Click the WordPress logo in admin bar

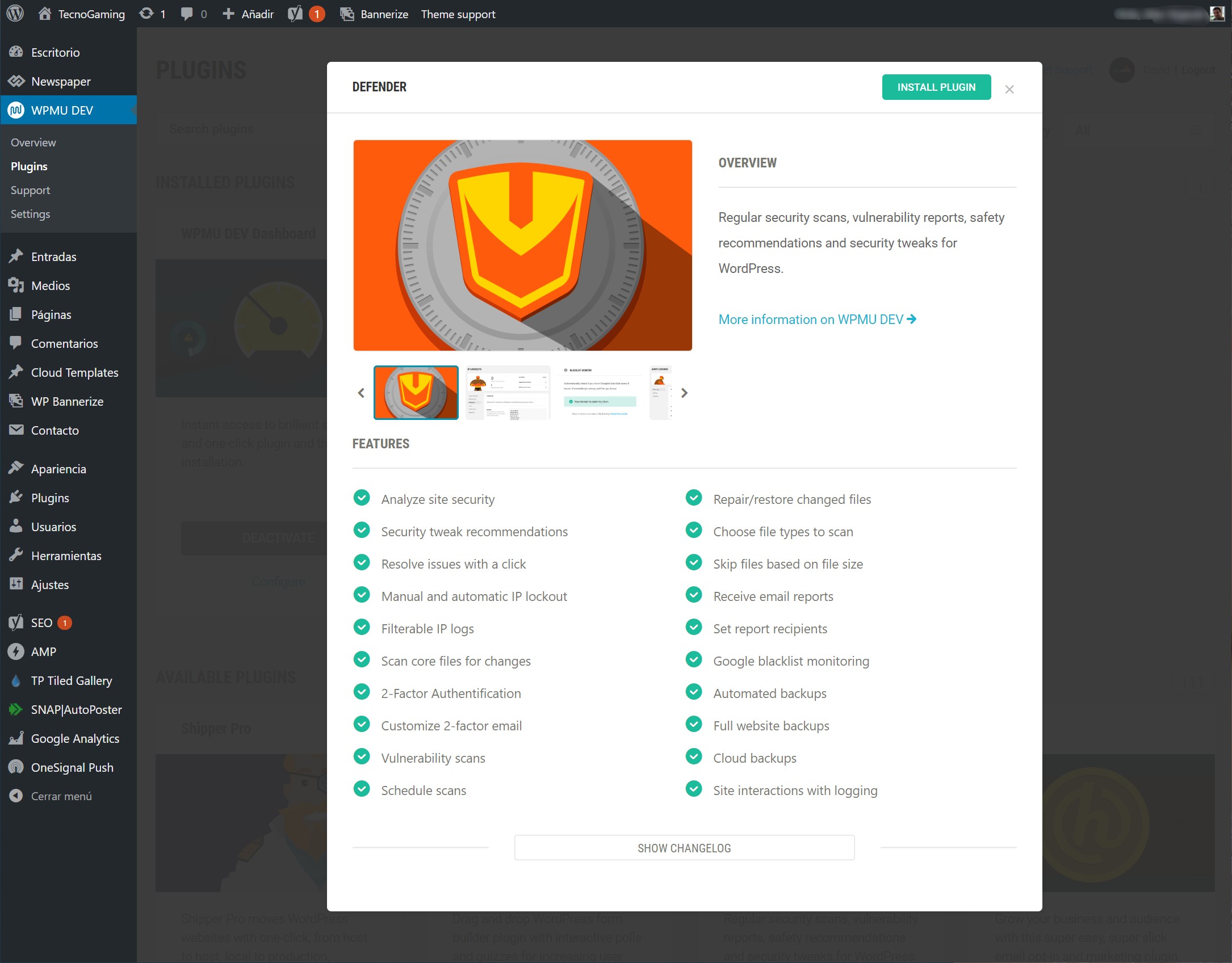[15, 14]
